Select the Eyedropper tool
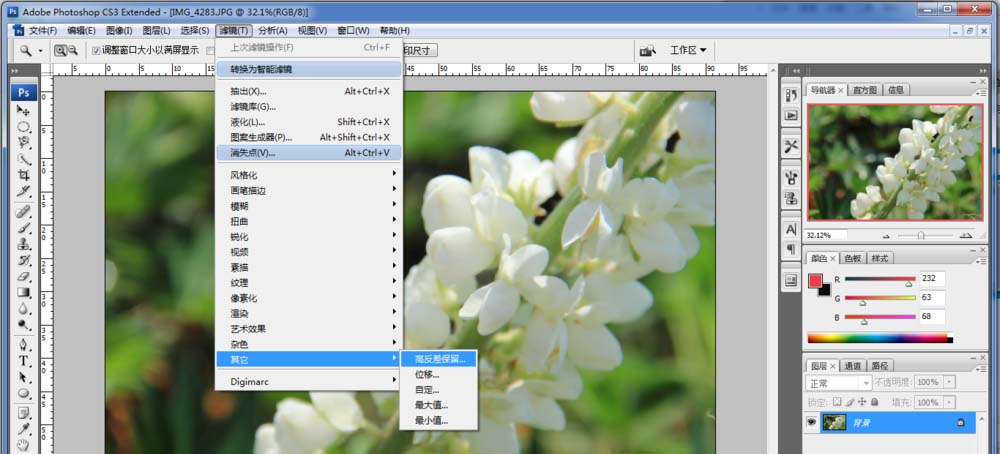The image size is (1000, 454). click(x=24, y=429)
